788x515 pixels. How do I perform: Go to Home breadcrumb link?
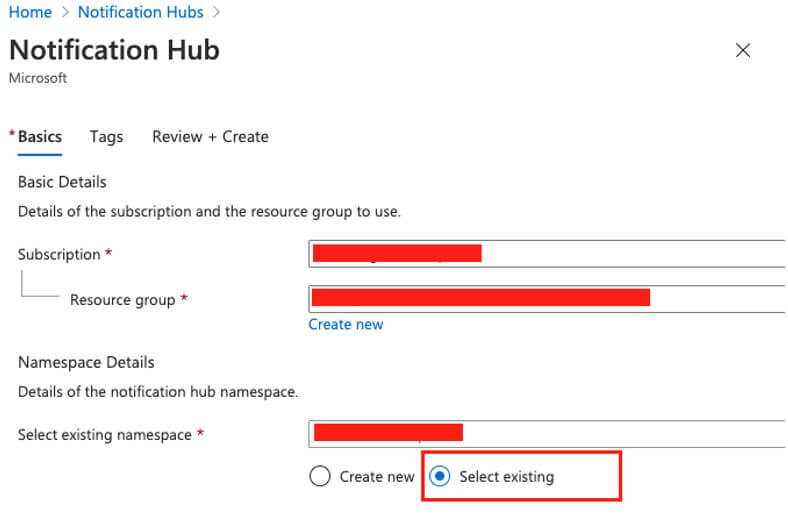[29, 13]
